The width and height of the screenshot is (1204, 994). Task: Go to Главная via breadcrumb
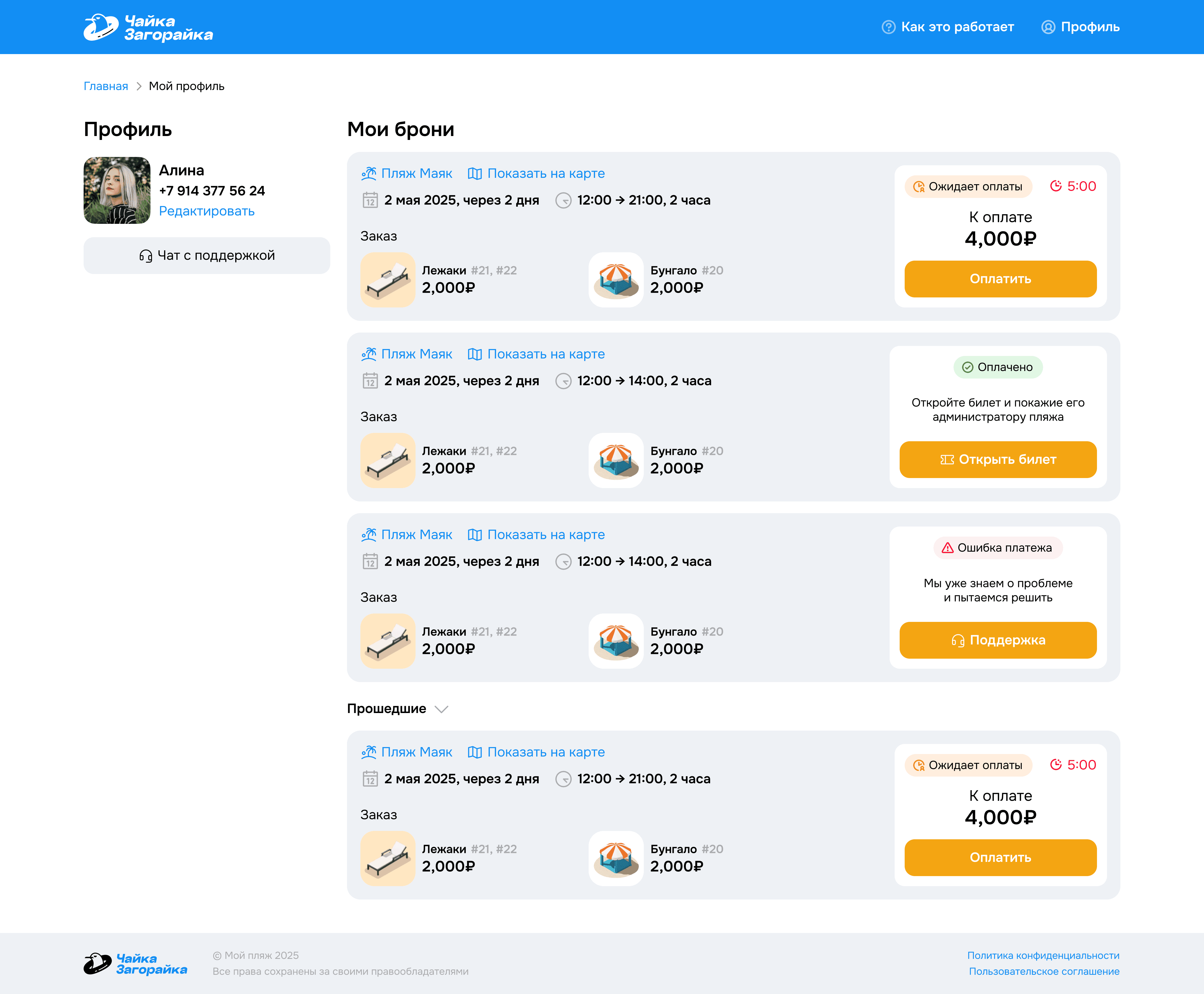[x=106, y=86]
